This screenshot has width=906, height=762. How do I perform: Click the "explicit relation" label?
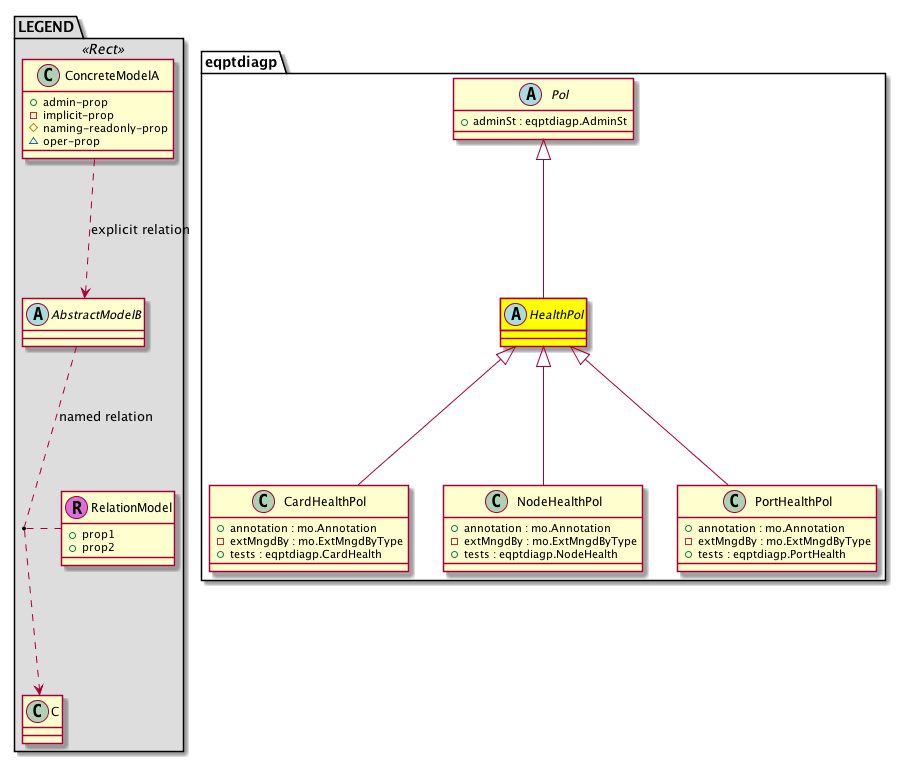pos(139,229)
